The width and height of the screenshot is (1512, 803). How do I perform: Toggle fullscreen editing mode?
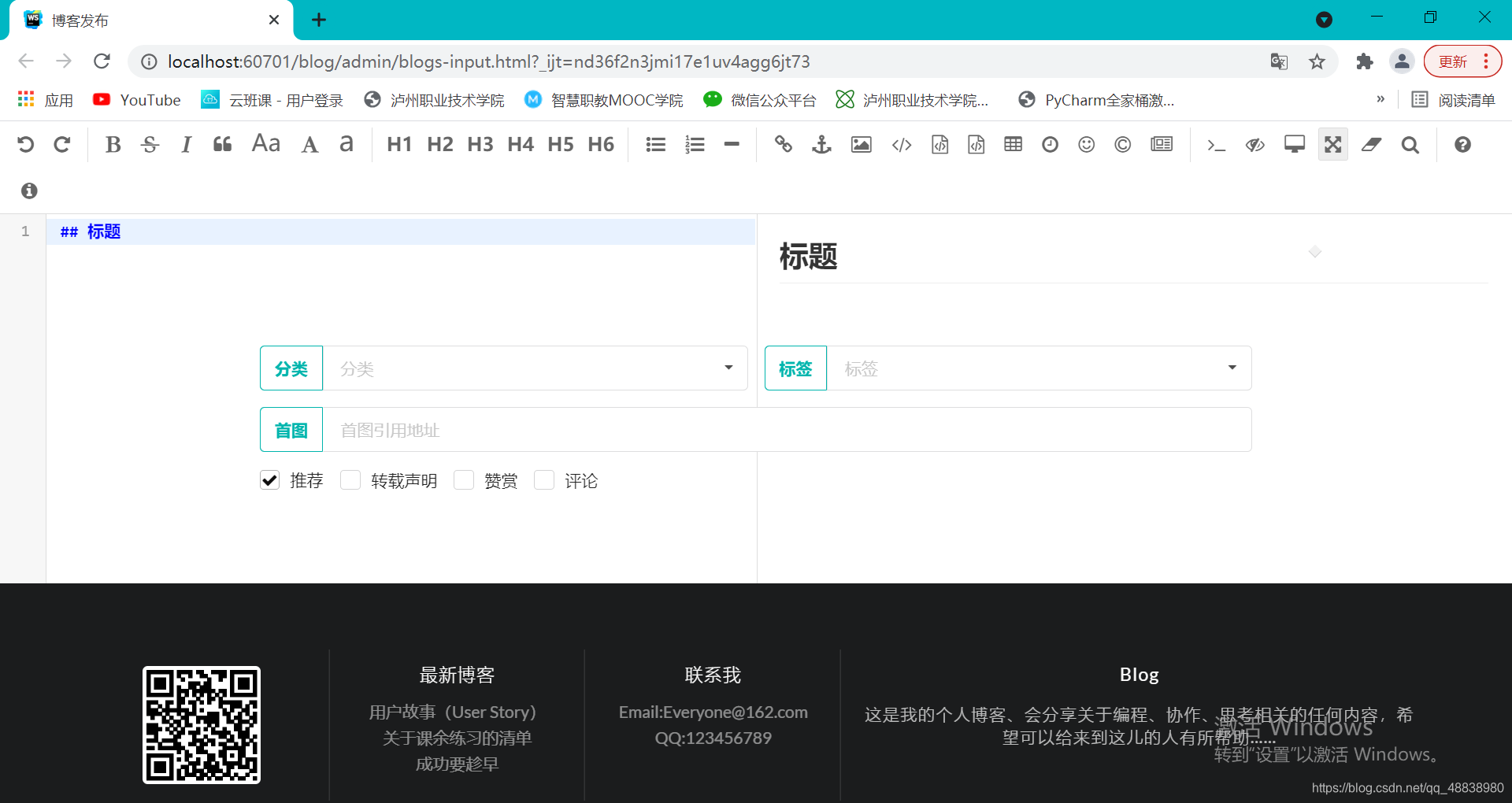[x=1332, y=144]
